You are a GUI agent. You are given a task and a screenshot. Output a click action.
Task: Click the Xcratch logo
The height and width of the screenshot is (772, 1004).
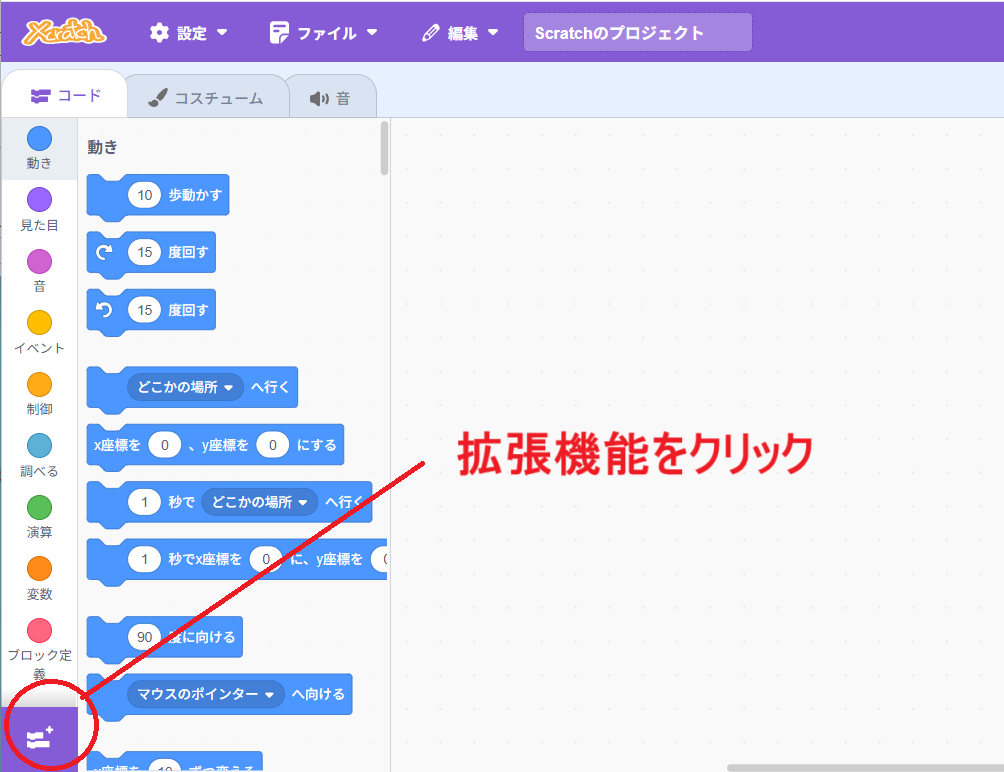tap(65, 32)
